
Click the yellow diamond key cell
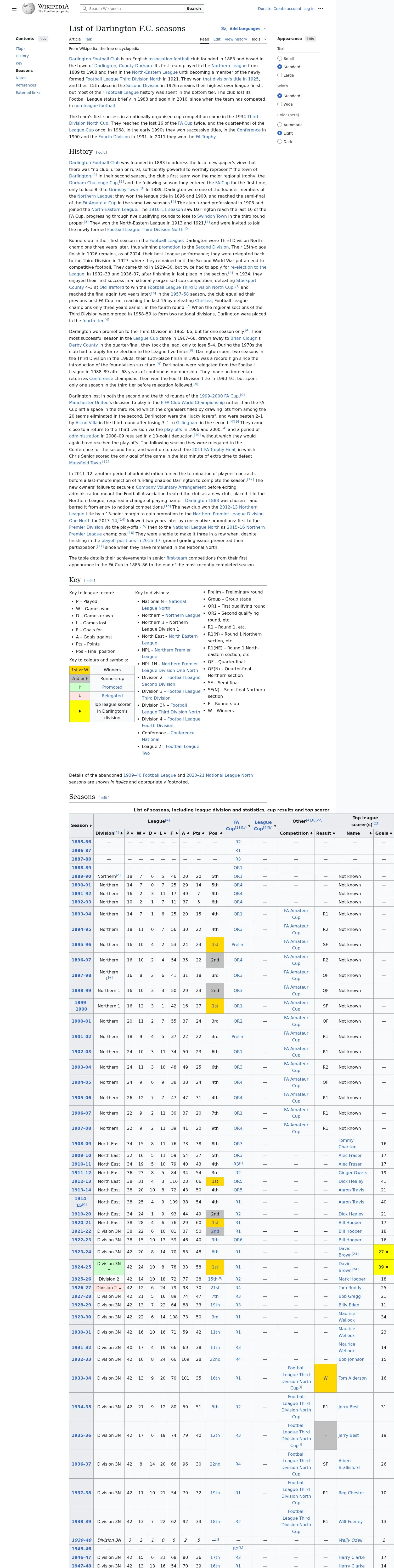(x=80, y=711)
